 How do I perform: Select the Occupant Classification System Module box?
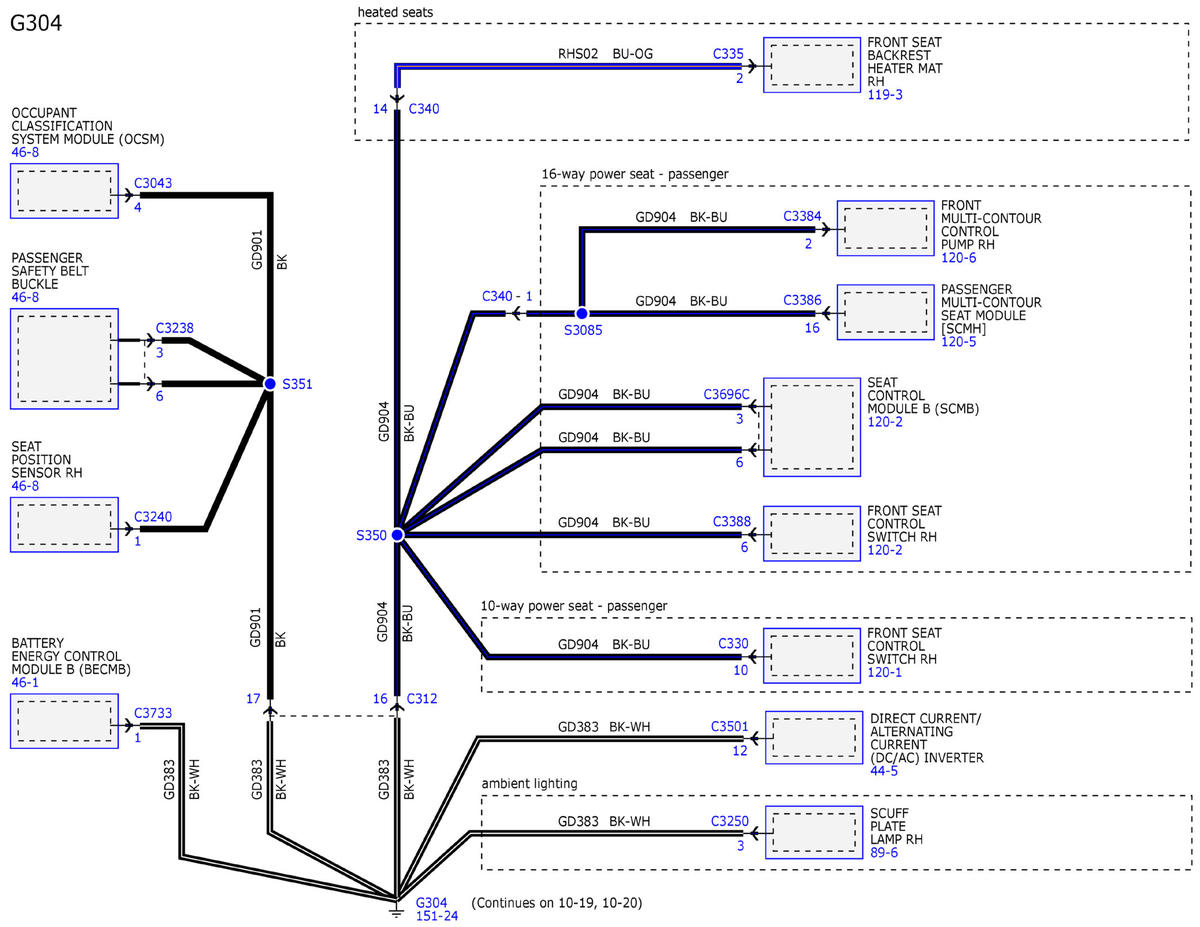point(65,191)
